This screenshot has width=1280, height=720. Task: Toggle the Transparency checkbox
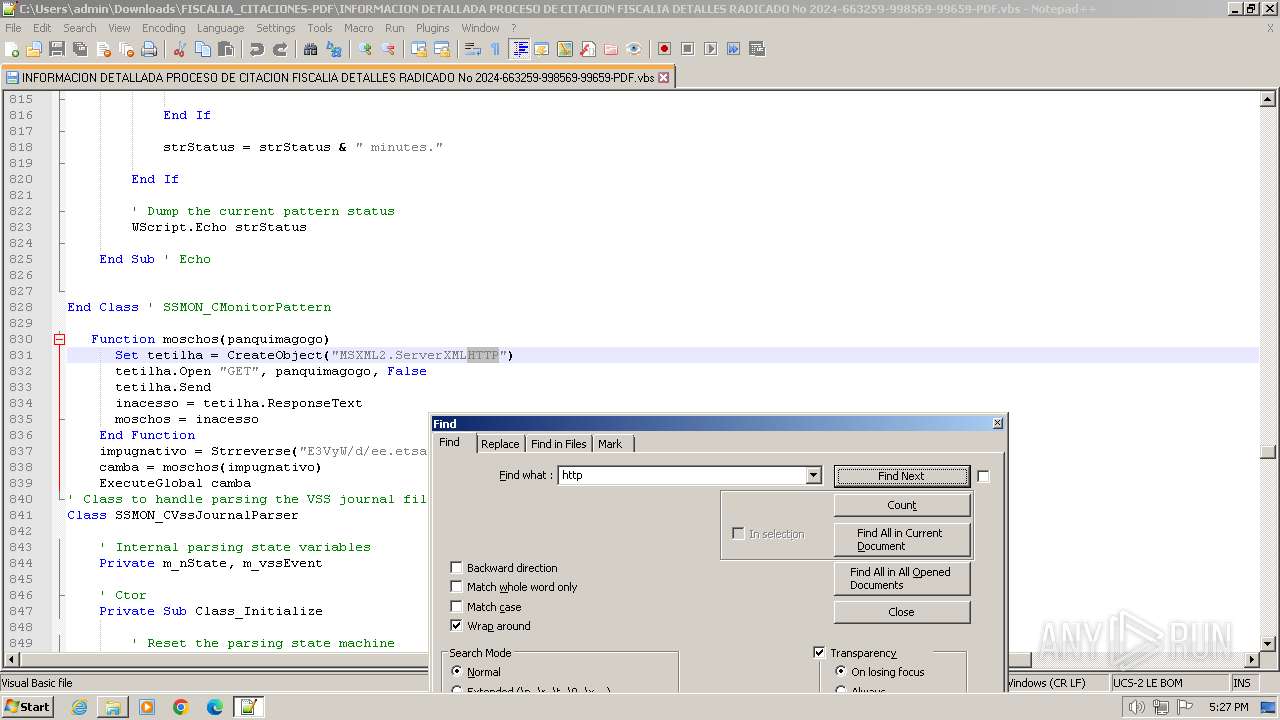(819, 652)
